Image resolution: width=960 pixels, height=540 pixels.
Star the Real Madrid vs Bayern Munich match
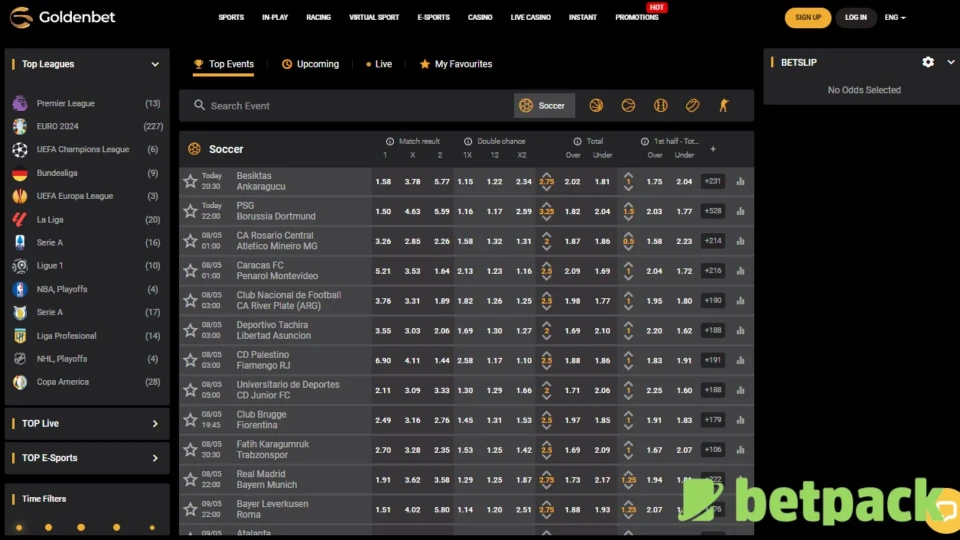pos(190,479)
